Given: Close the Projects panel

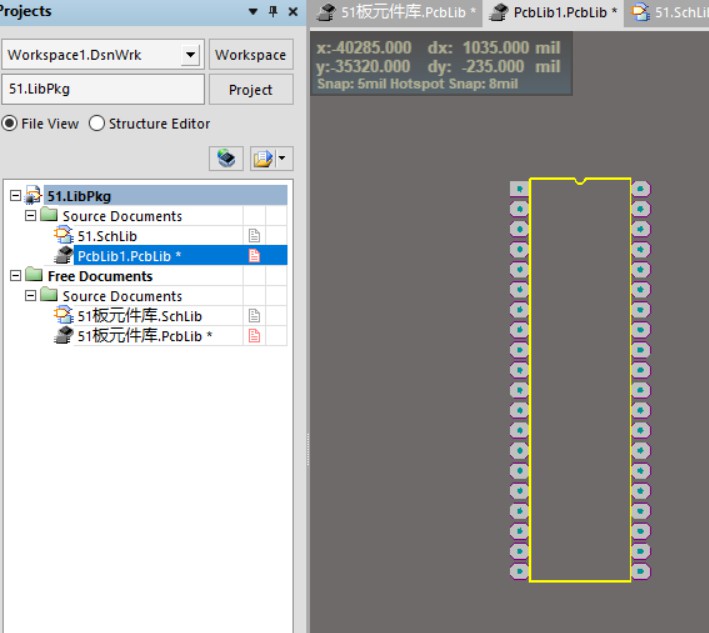Looking at the screenshot, I should [x=293, y=12].
